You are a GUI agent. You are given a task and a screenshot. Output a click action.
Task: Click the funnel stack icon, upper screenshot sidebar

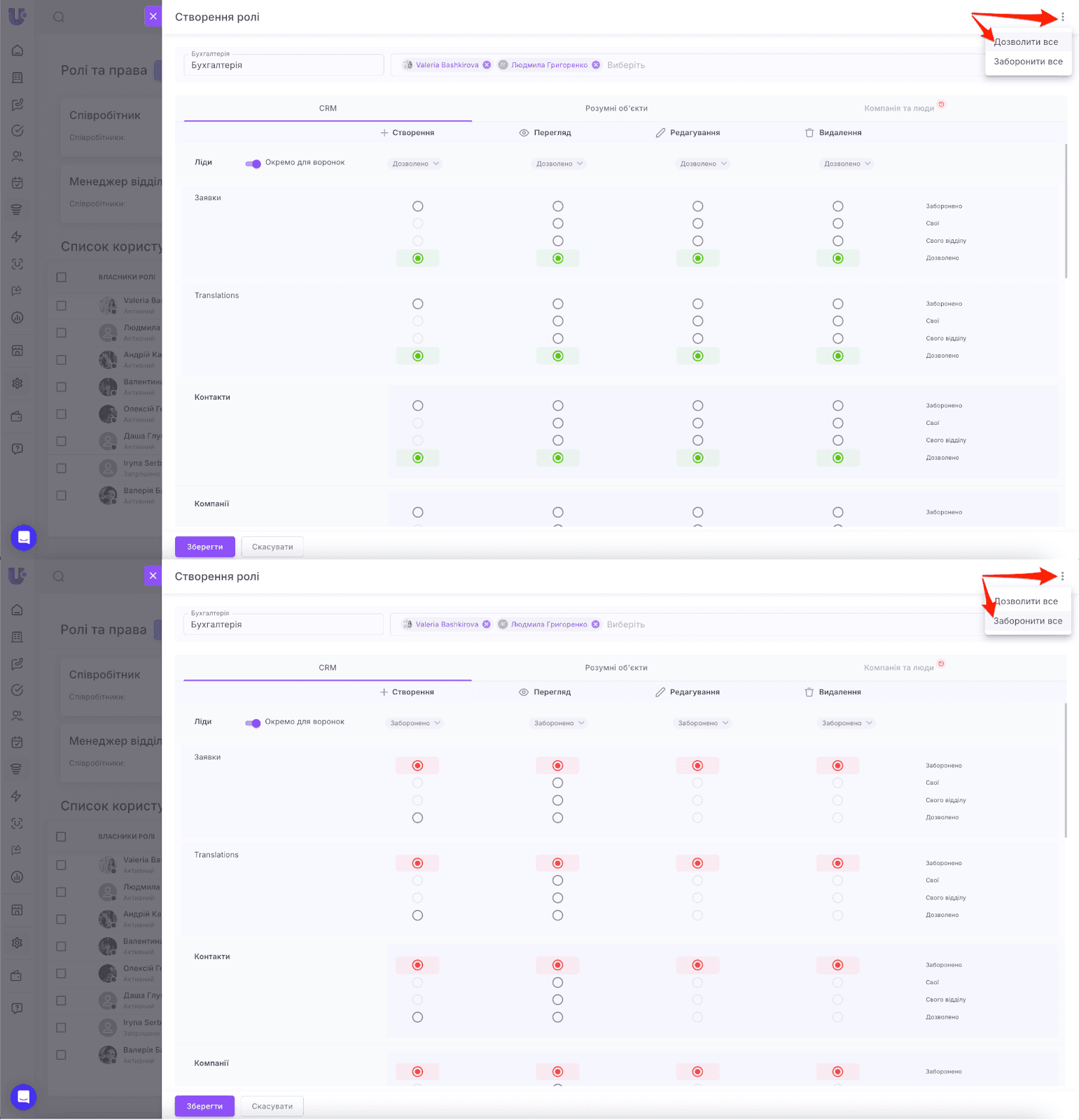[18, 209]
